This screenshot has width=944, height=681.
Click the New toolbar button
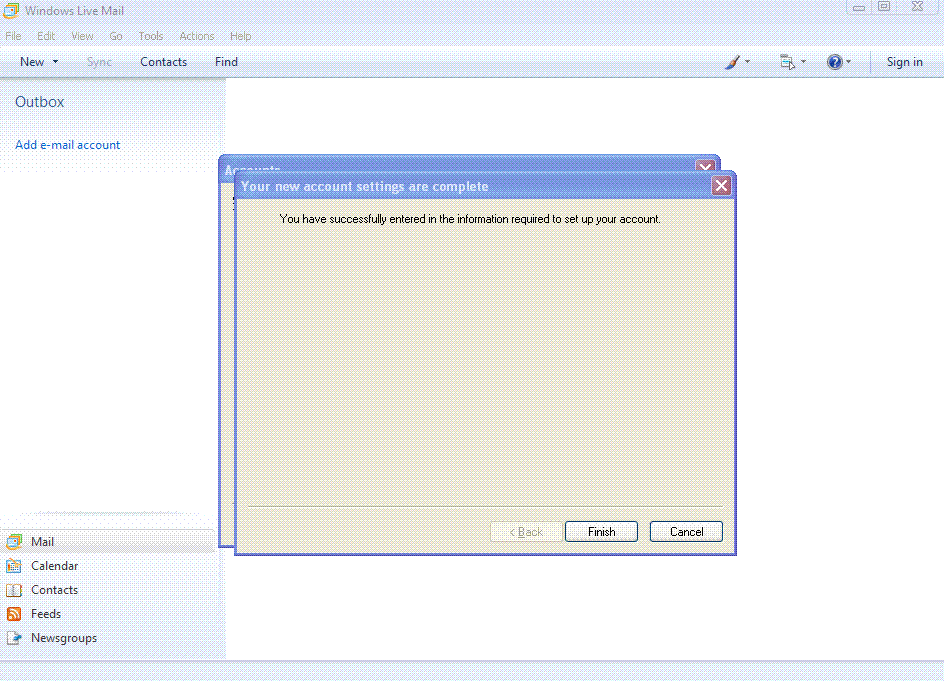click(x=32, y=62)
